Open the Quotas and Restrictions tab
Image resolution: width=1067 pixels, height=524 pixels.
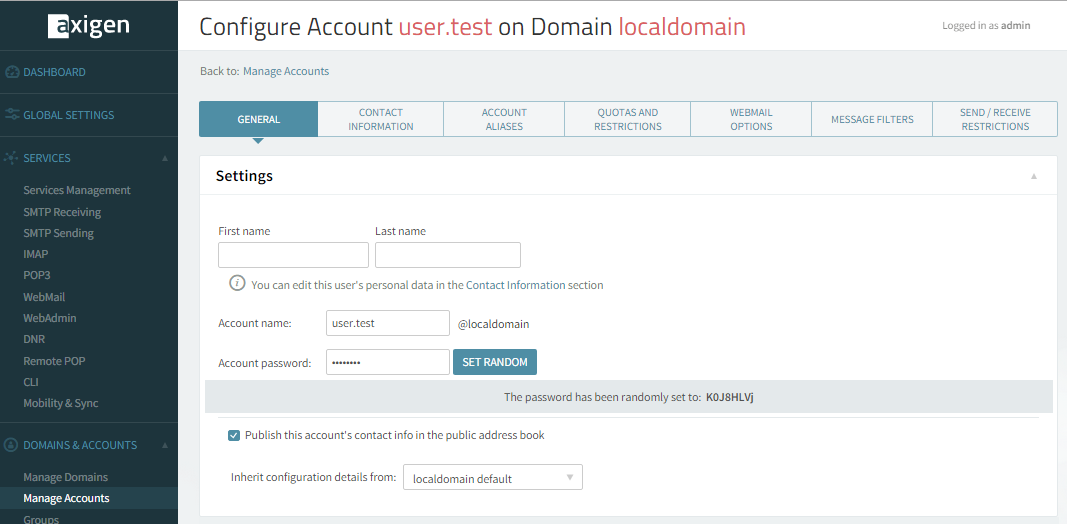click(x=627, y=119)
